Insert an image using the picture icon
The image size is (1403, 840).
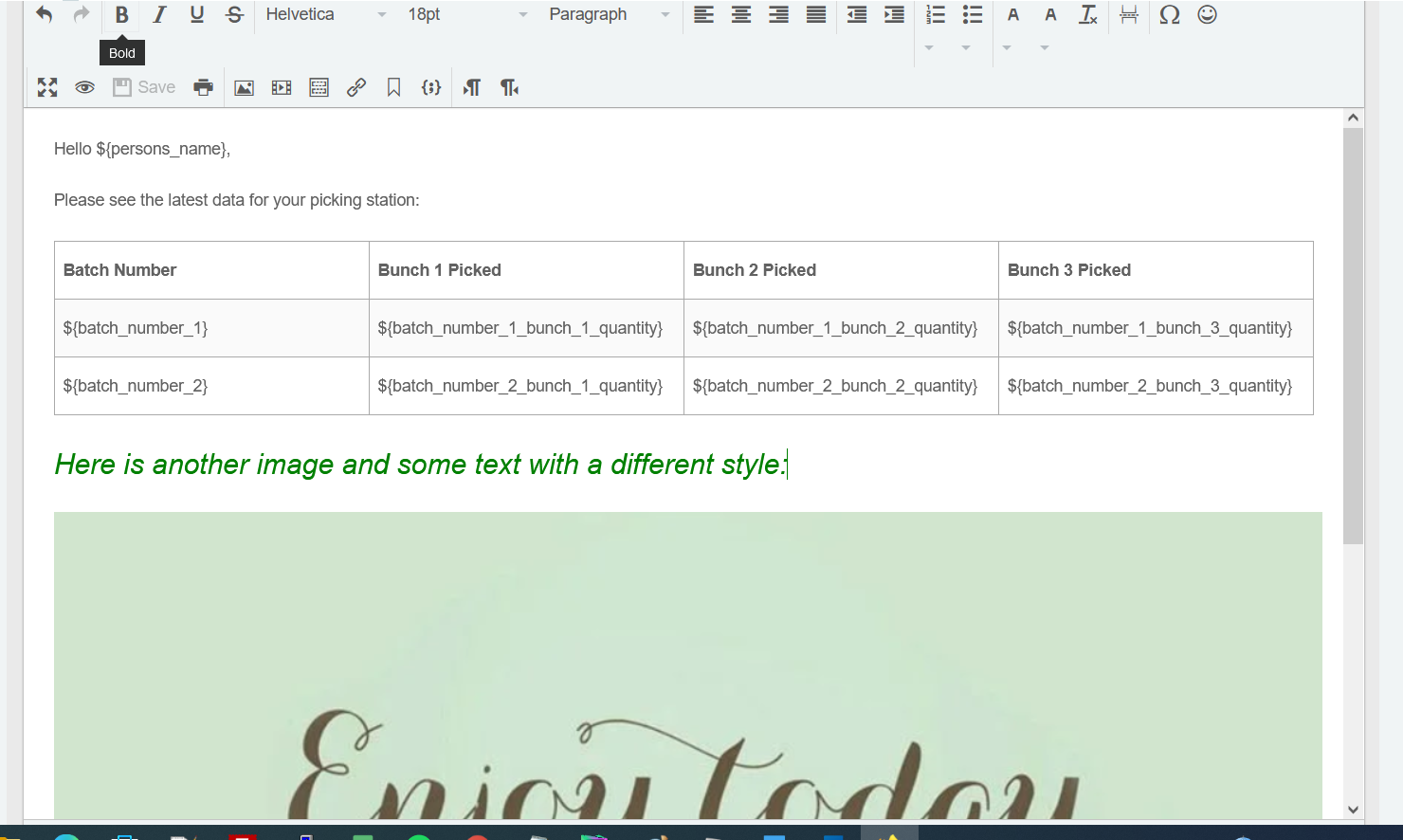[x=244, y=88]
